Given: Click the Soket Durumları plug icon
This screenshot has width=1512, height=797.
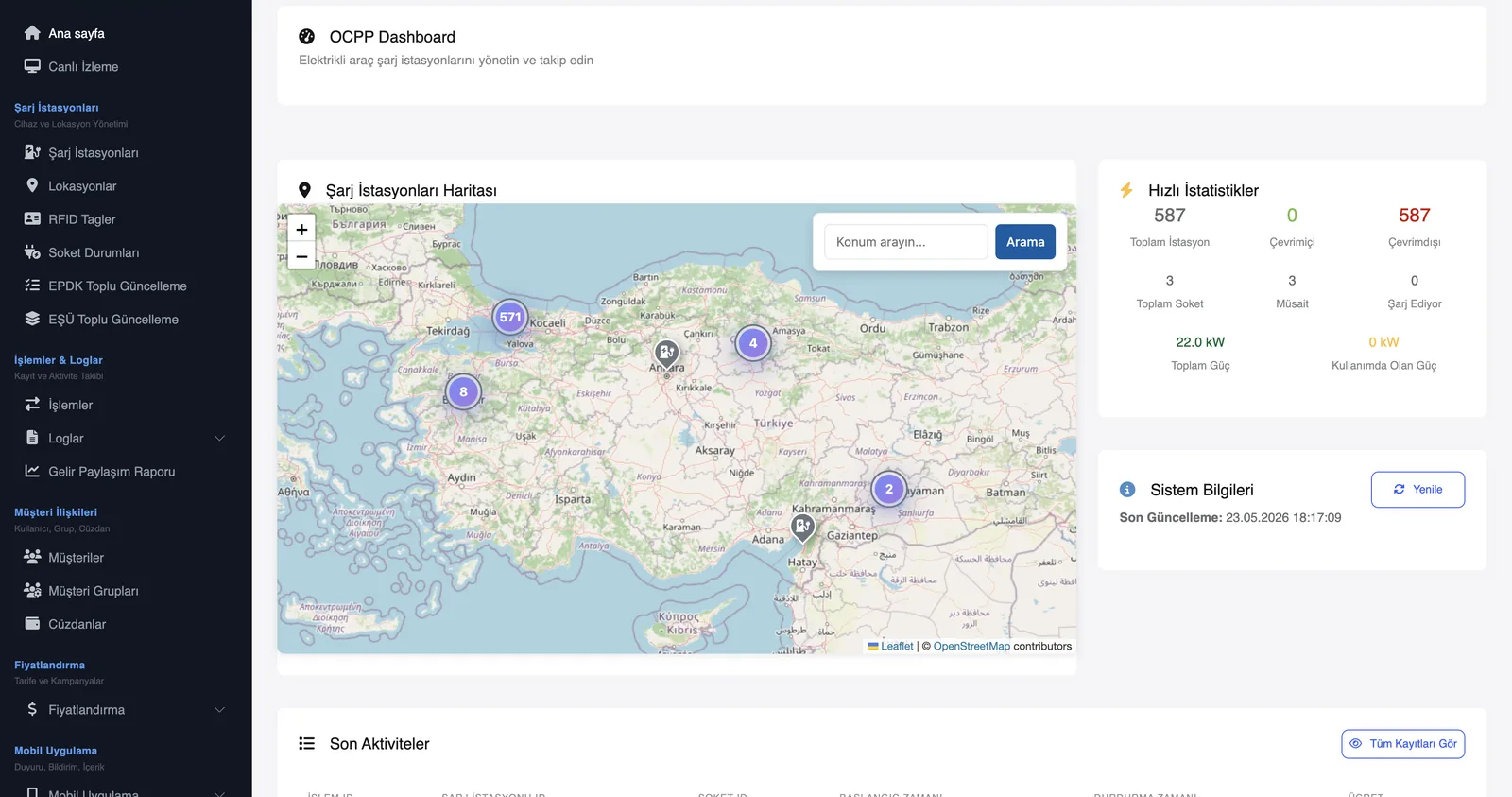Looking at the screenshot, I should coord(32,252).
